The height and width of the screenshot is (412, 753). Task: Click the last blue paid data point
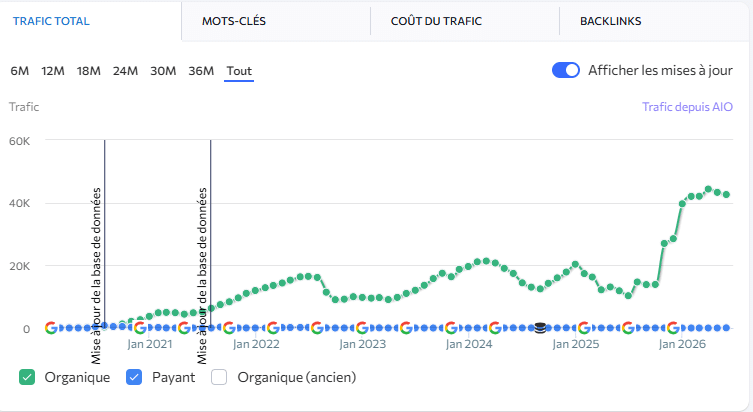coord(727,328)
